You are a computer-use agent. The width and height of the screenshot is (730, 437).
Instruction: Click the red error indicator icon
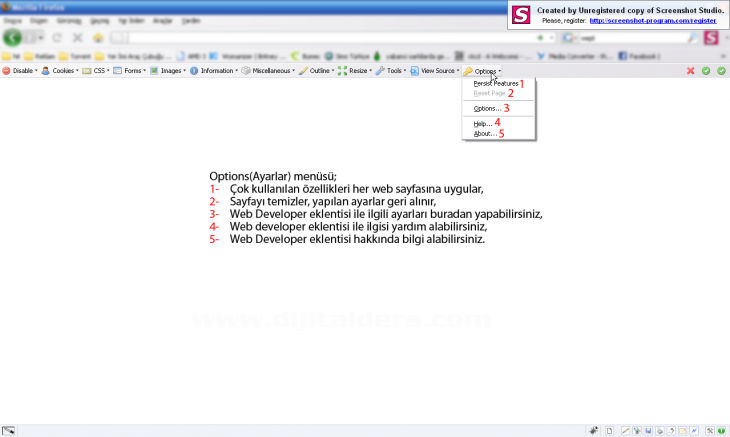coord(690,71)
